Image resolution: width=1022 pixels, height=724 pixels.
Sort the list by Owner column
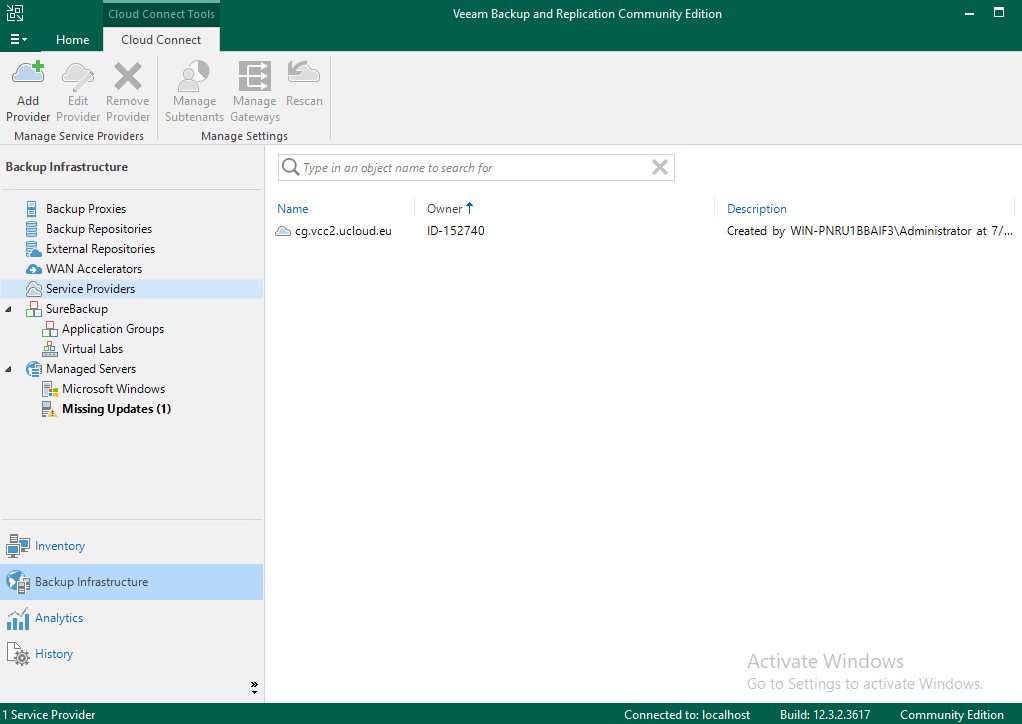pos(445,209)
